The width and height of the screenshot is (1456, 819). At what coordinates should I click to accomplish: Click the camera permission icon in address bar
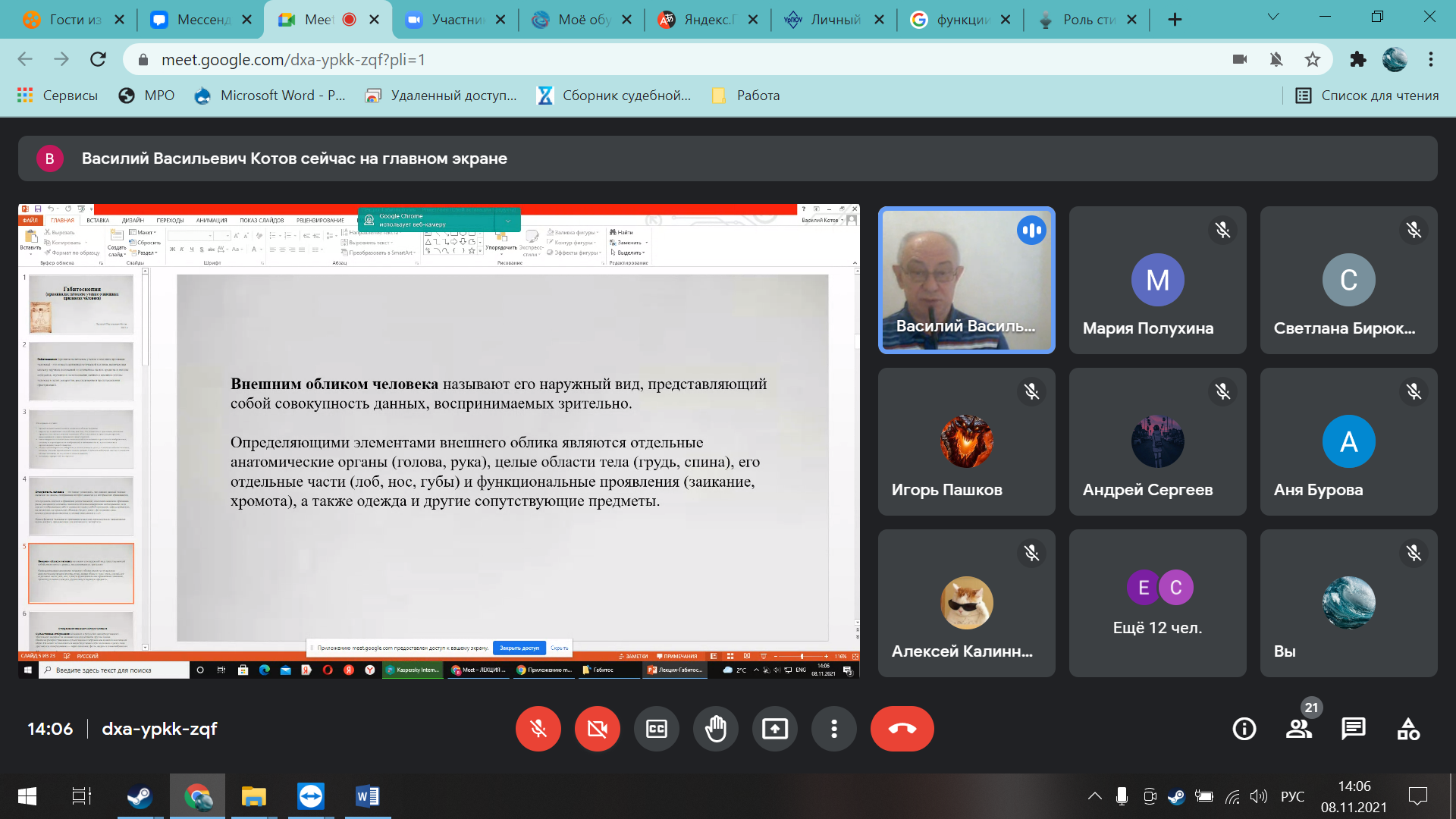pos(1240,59)
